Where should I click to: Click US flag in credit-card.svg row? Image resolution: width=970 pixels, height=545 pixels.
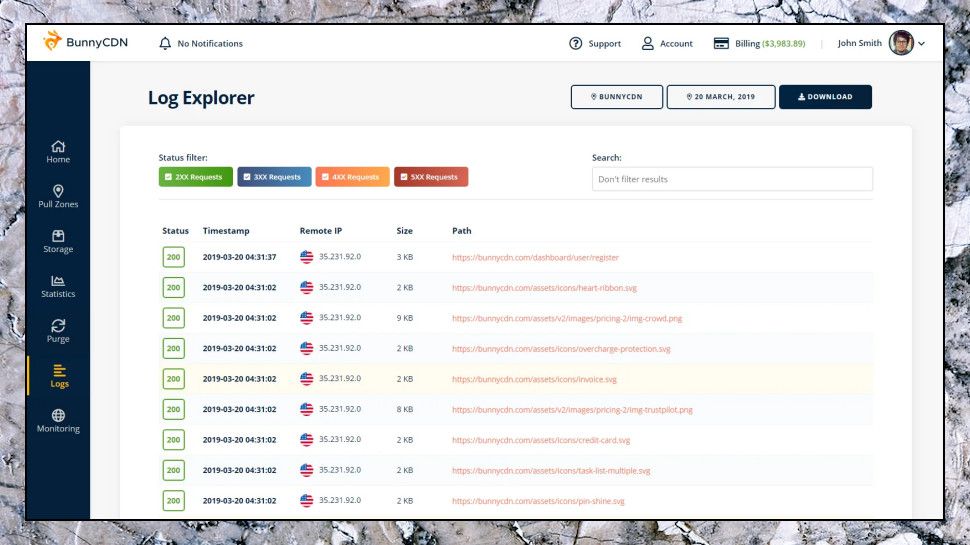(307, 439)
